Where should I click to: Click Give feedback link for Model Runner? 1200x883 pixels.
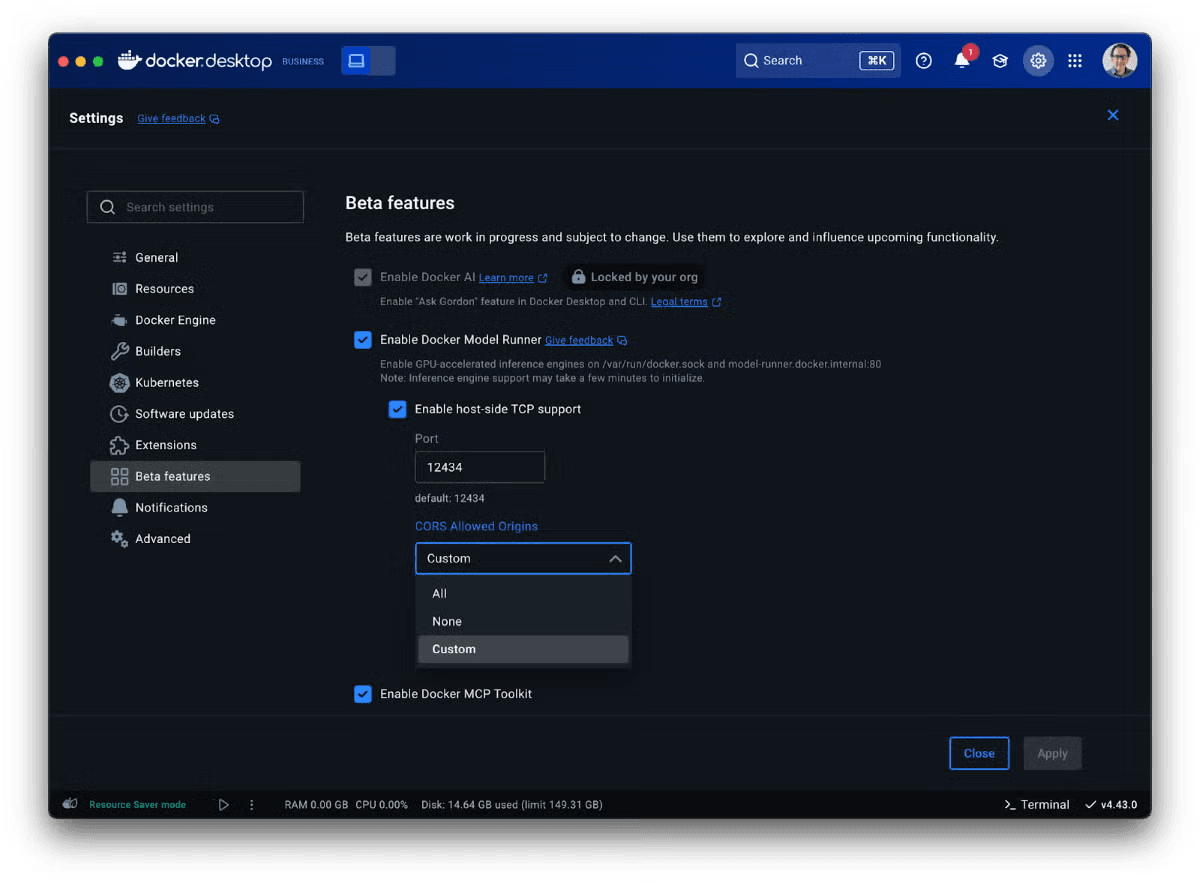tap(579, 341)
